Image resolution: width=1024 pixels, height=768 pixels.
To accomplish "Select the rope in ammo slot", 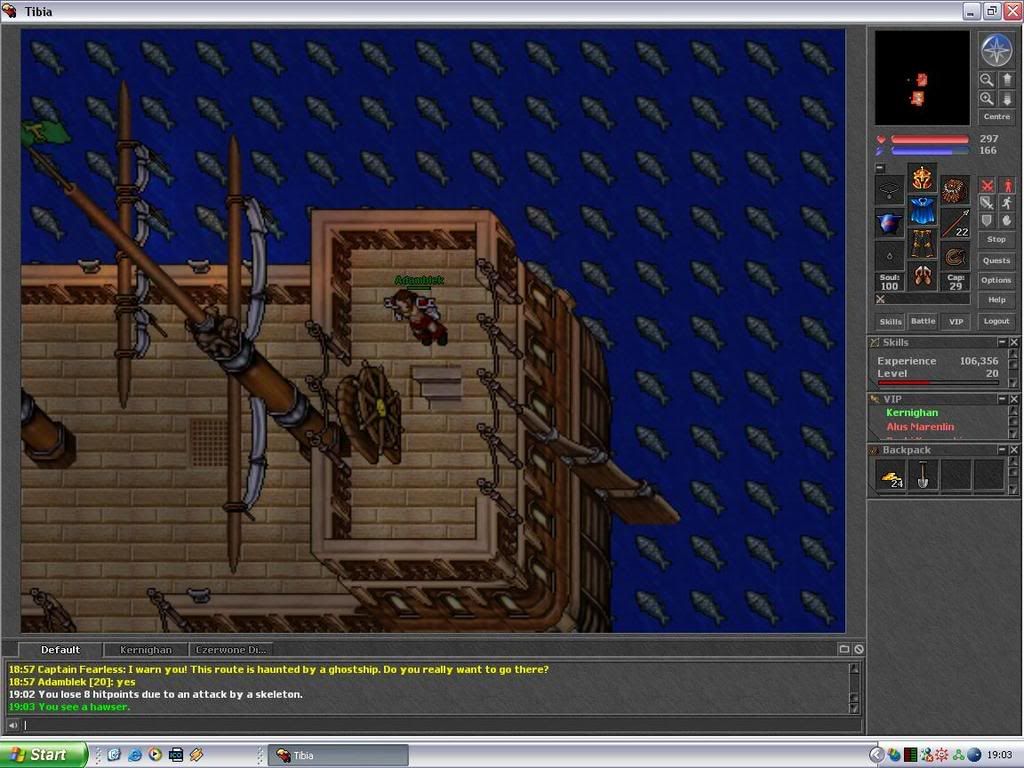I will click(955, 255).
